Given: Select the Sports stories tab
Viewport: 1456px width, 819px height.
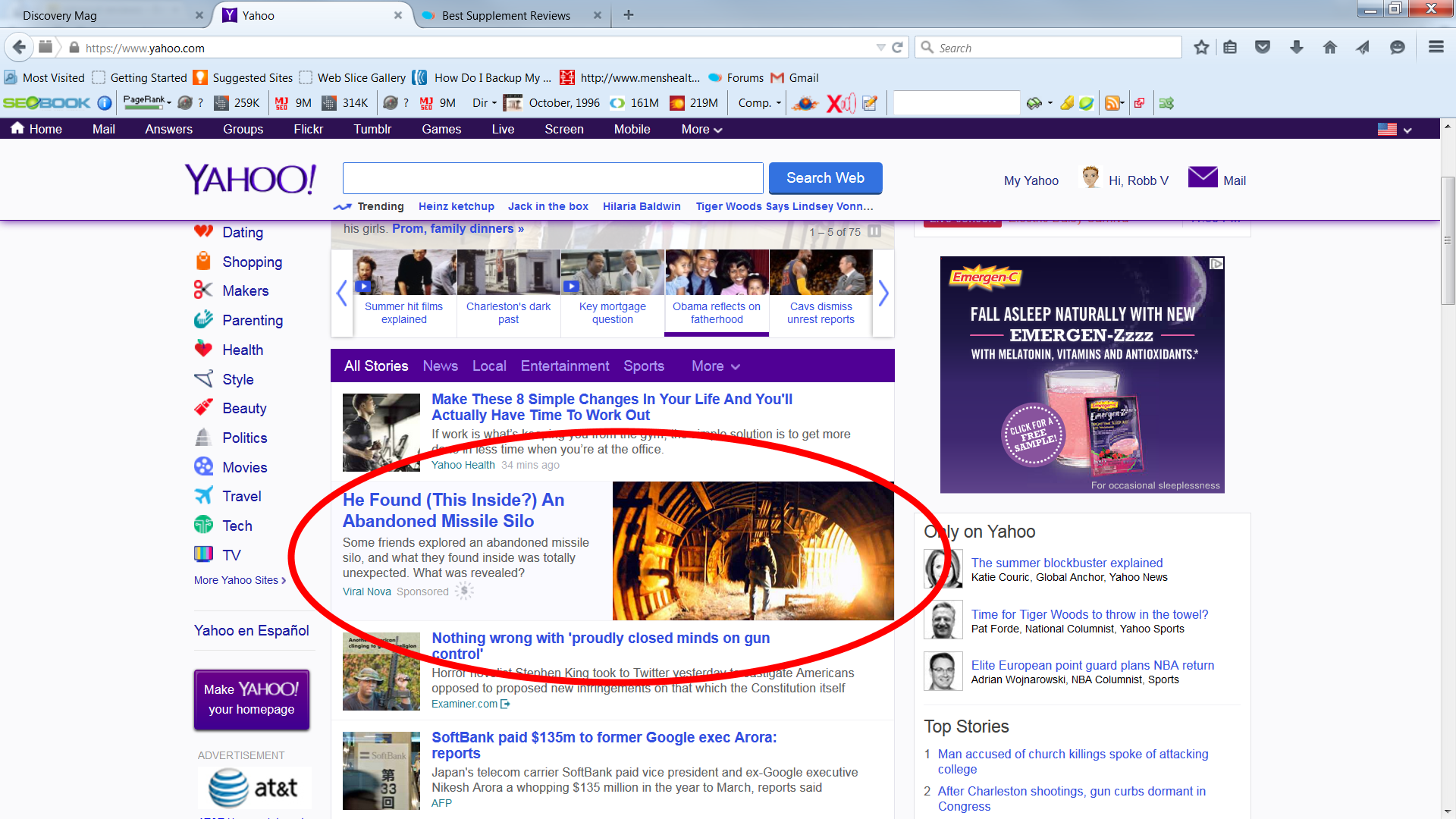Looking at the screenshot, I should pos(644,366).
